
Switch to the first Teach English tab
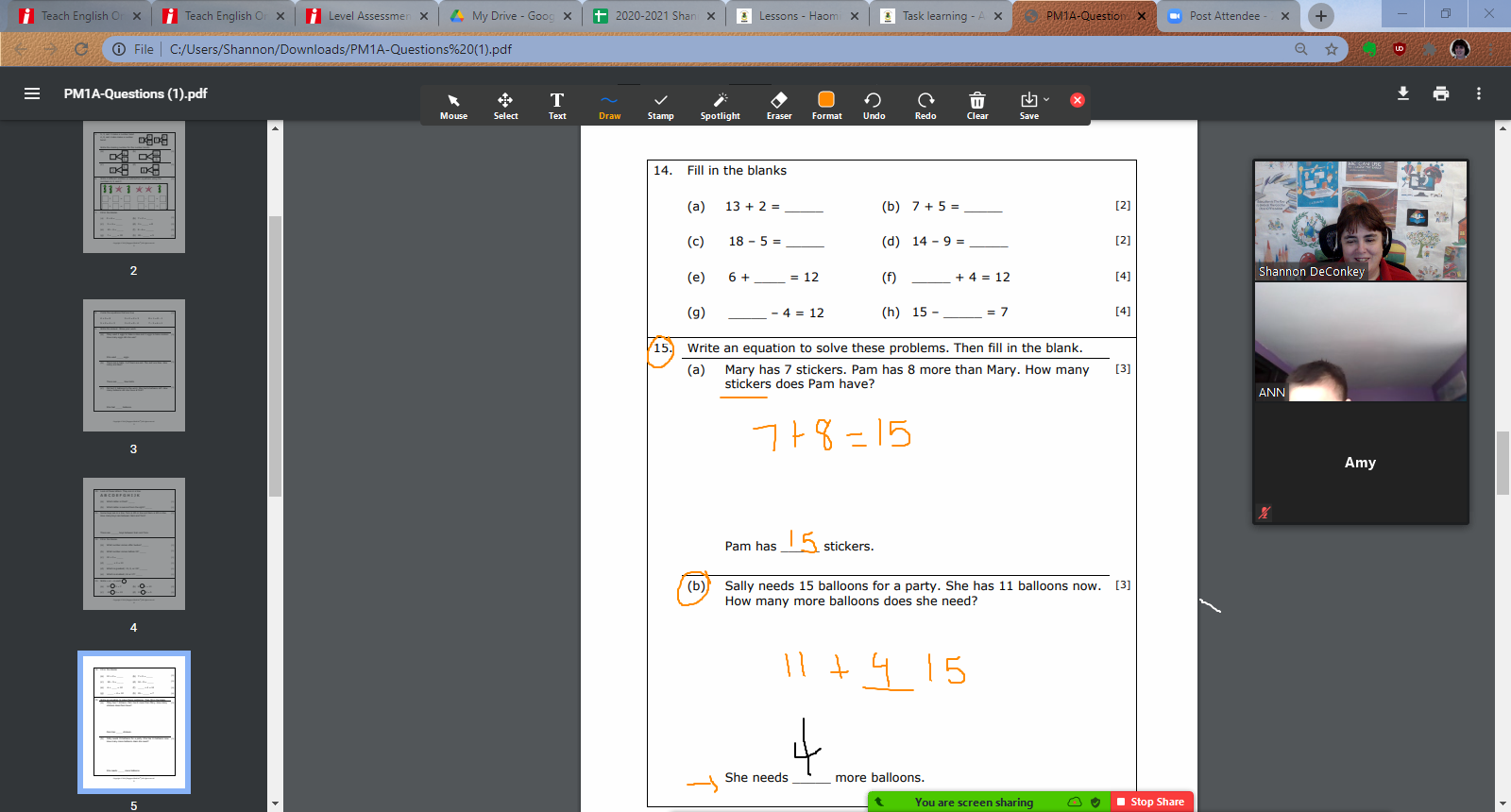79,15
